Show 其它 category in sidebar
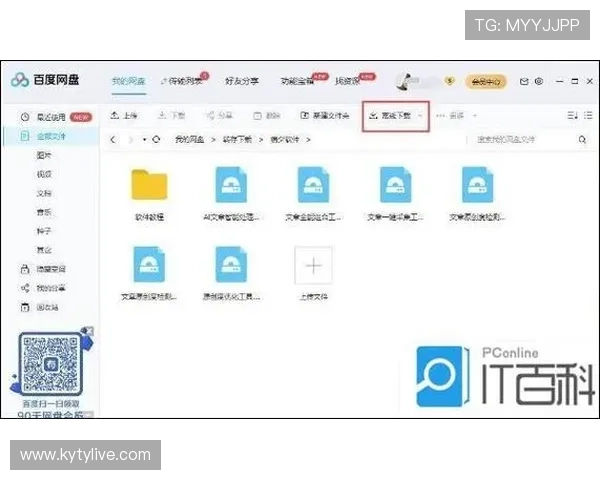Image resolution: width=600 pixels, height=480 pixels. [x=44, y=250]
